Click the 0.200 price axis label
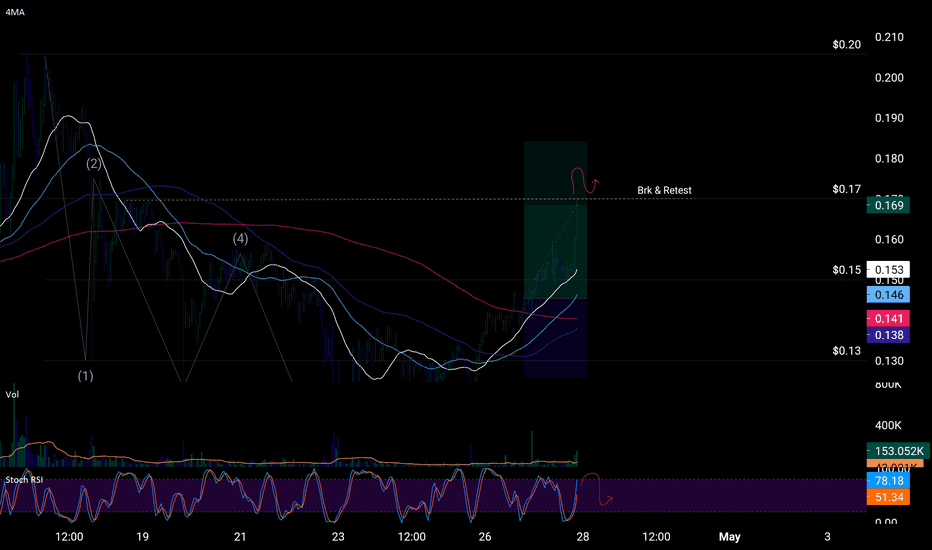Screen dimensions: 932x550 [889, 77]
